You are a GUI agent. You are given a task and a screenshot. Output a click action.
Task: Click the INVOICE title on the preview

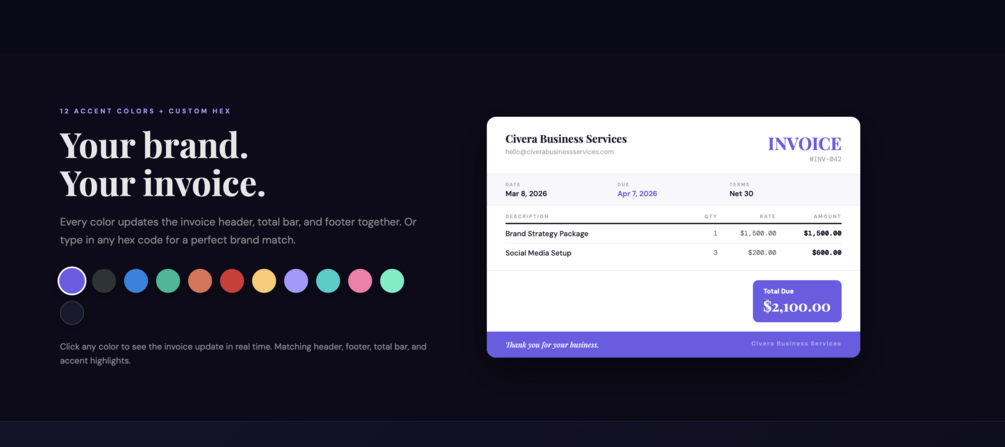click(x=804, y=144)
